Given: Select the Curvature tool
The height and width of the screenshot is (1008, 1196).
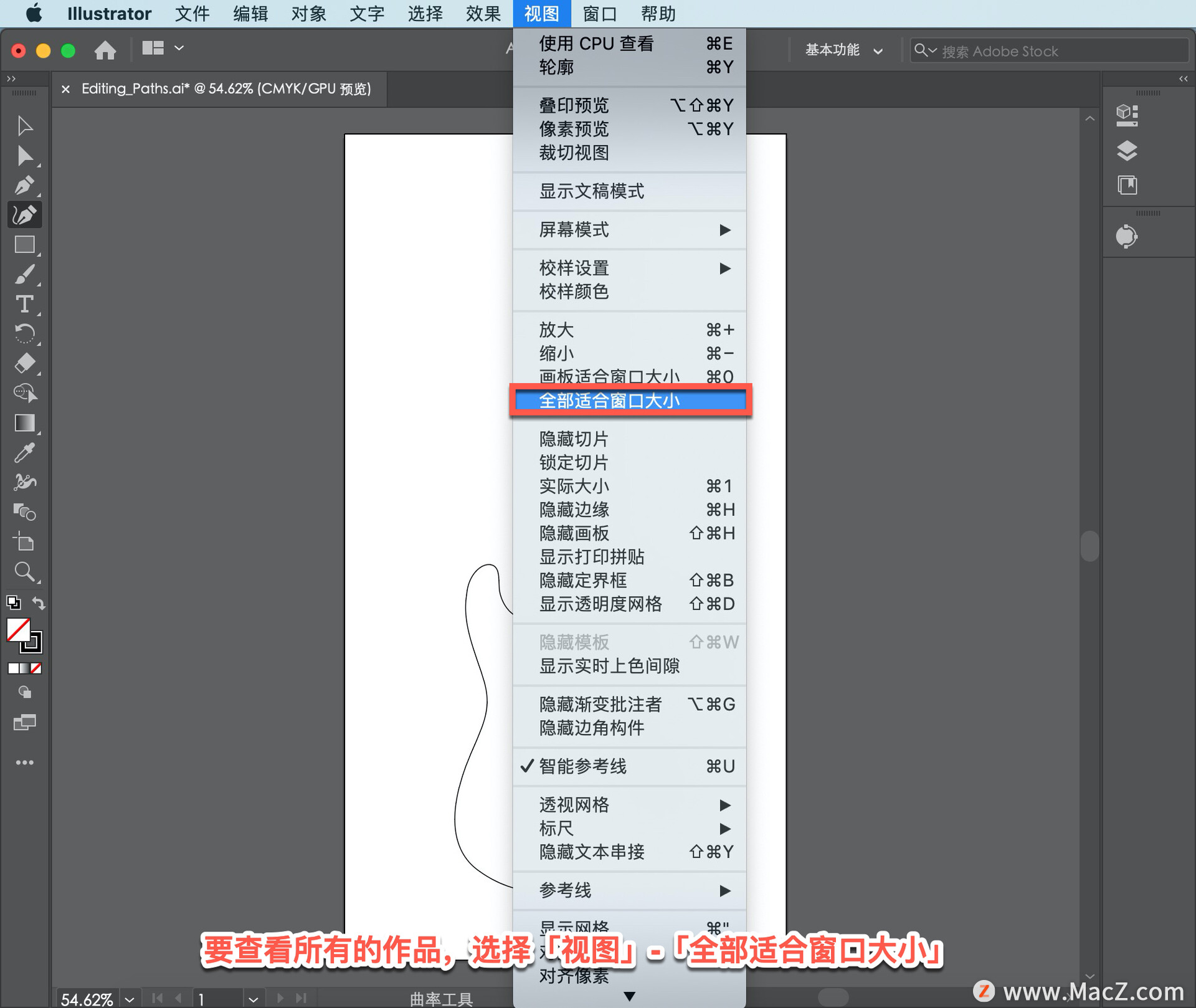Looking at the screenshot, I should [24, 214].
